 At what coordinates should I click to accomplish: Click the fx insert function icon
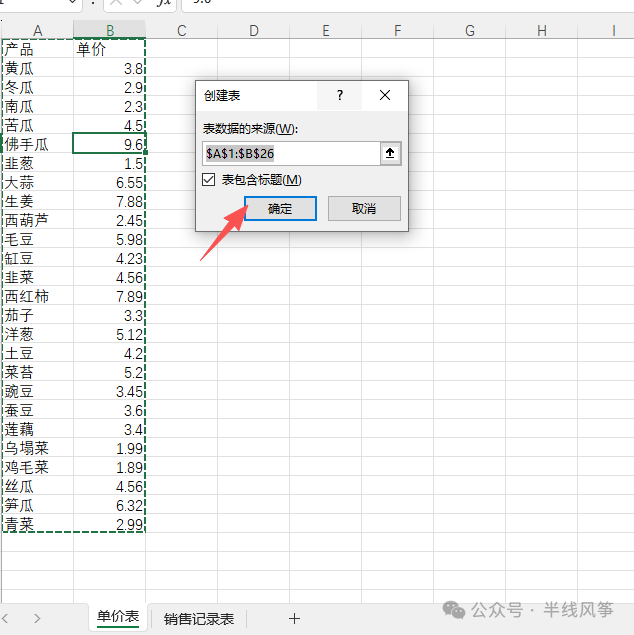pos(164,2)
